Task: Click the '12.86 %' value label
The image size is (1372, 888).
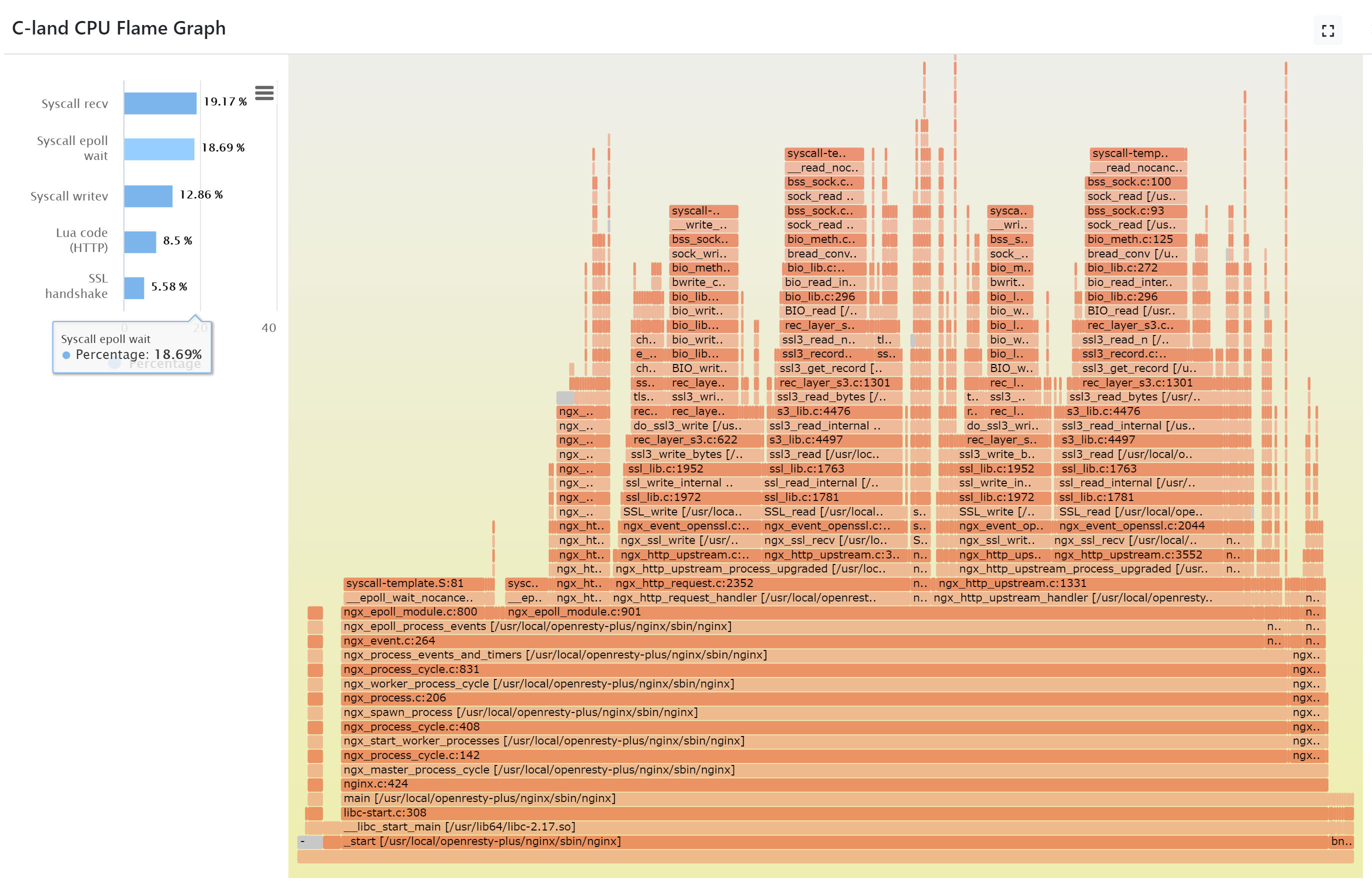Action: [201, 194]
